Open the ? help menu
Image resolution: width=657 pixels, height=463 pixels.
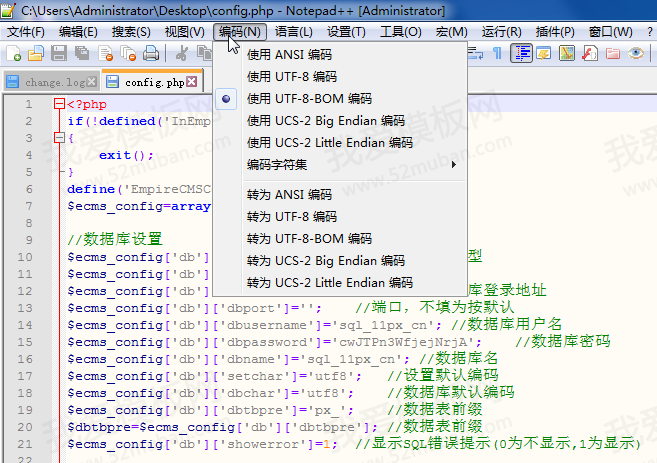649,32
